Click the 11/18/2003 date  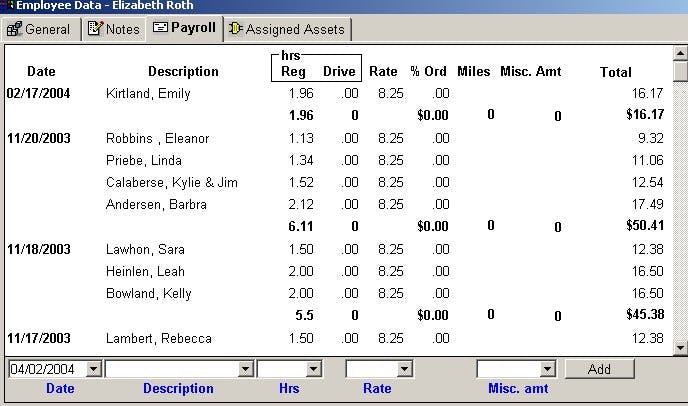(x=39, y=250)
